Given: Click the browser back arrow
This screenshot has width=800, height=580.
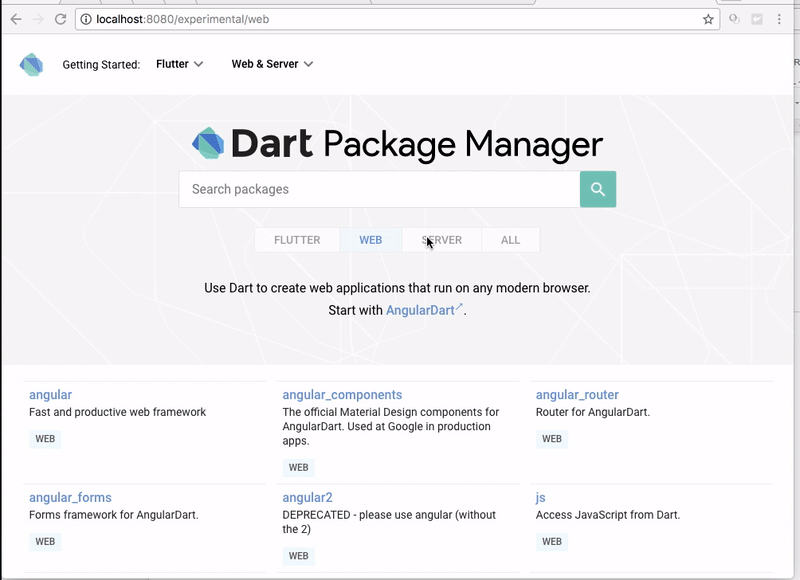Looking at the screenshot, I should click(x=16, y=19).
